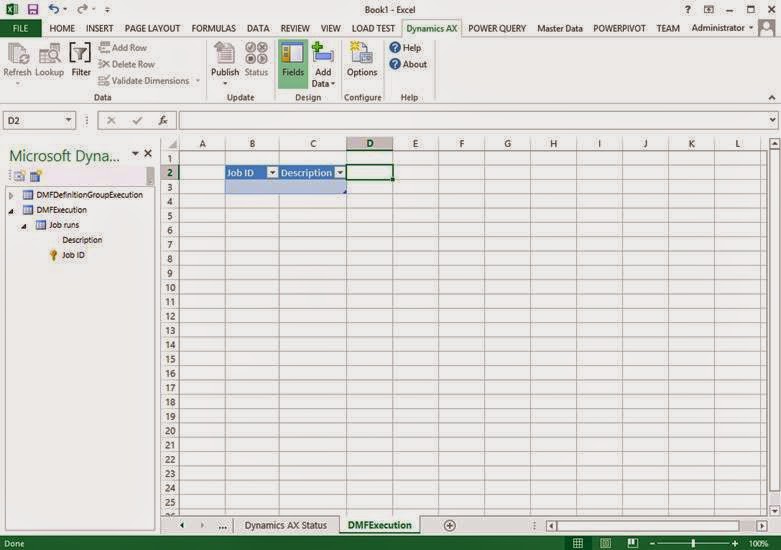Screen dimensions: 781x550
Task: Switch to the FORMULAS ribbon tab
Action: [x=213, y=28]
